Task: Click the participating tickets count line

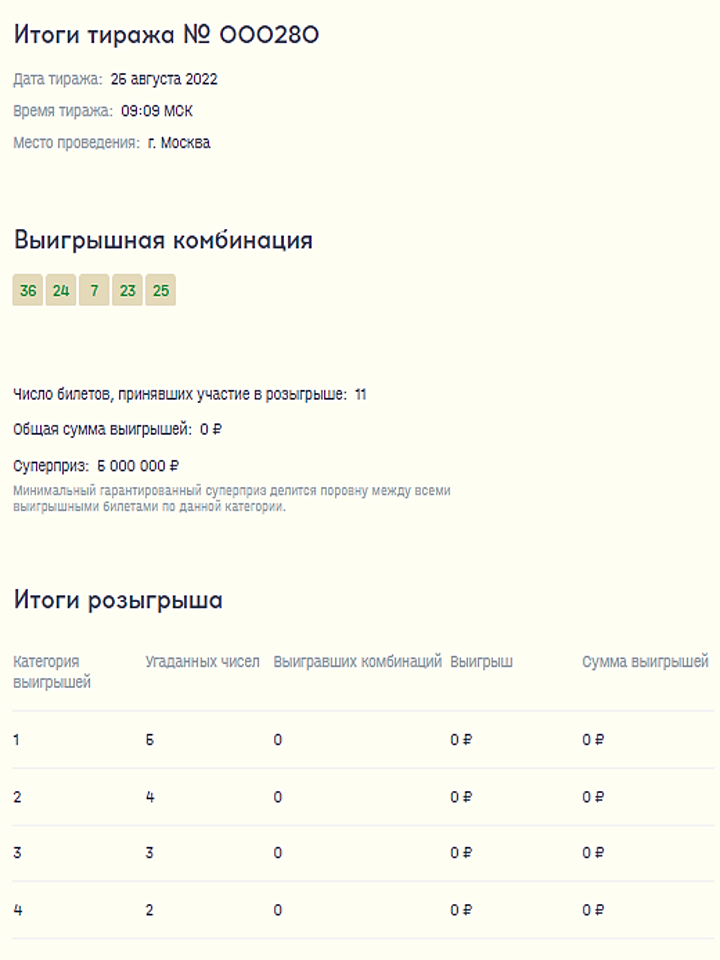Action: coord(189,395)
